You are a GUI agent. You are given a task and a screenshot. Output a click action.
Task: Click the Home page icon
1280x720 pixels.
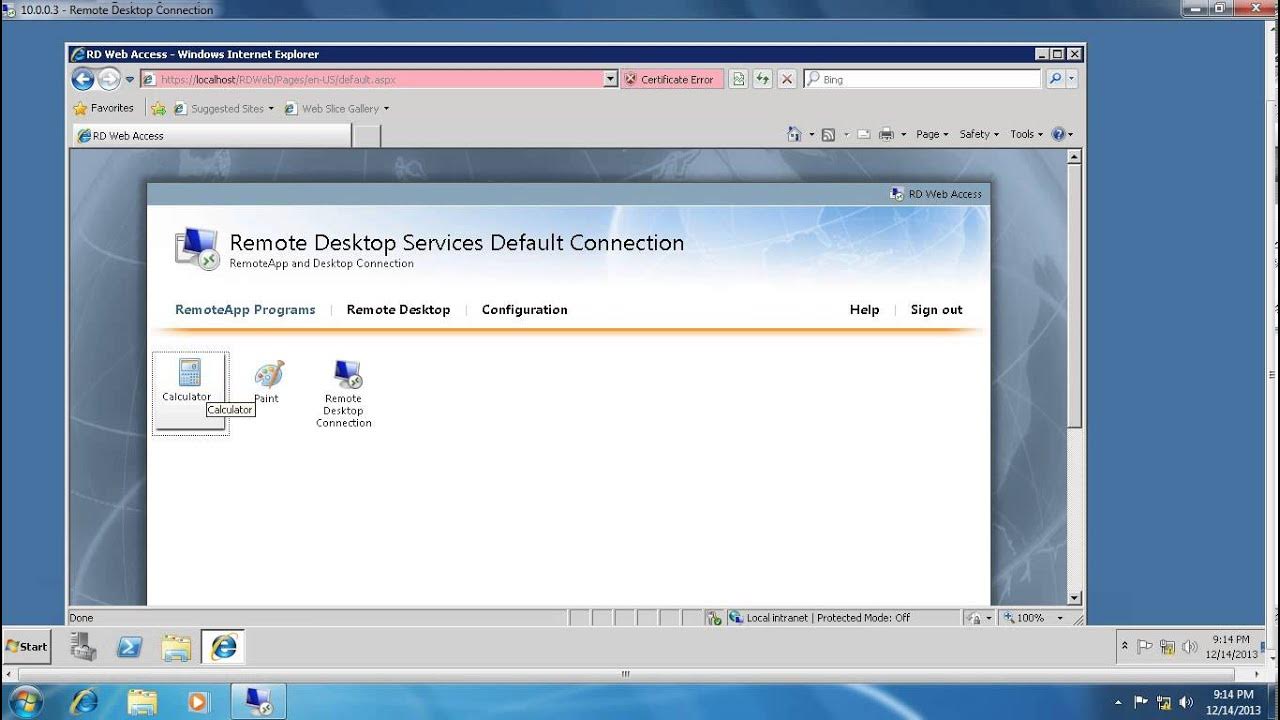(x=794, y=134)
